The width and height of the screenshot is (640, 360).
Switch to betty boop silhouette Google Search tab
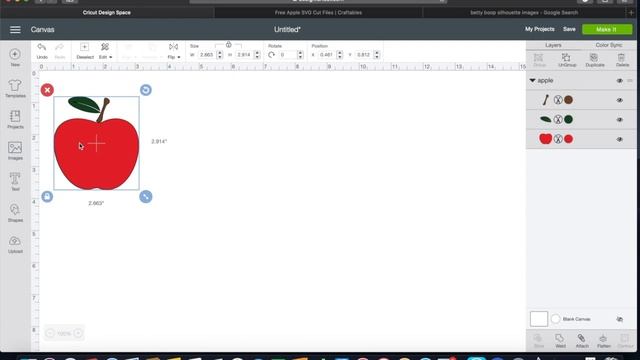tap(524, 13)
